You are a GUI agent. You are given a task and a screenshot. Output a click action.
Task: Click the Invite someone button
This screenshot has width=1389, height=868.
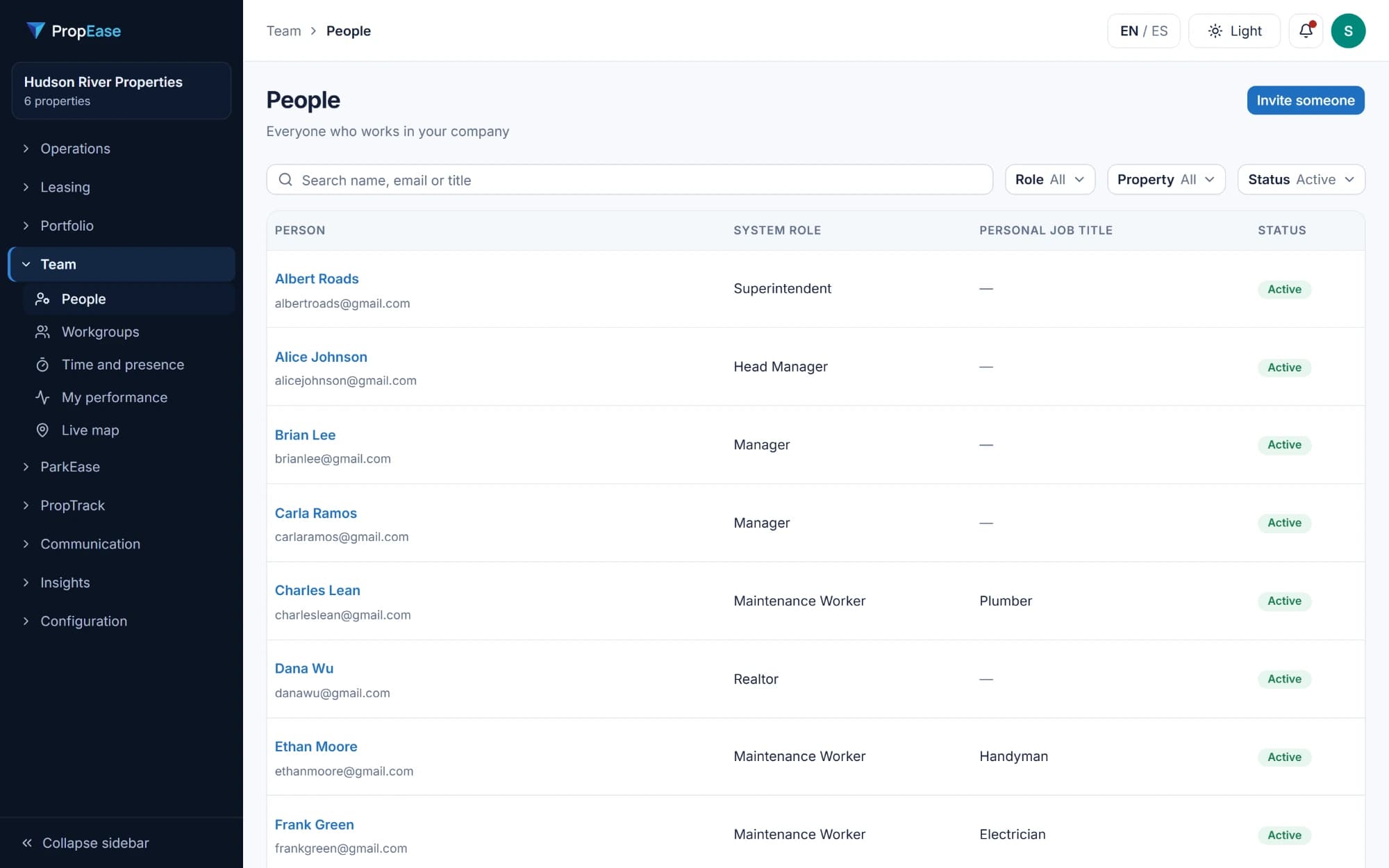pyautogui.click(x=1306, y=100)
